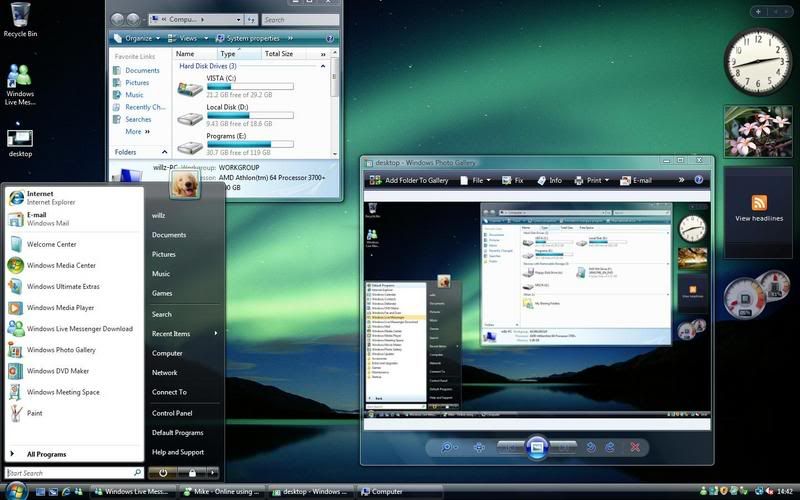Viewport: 800px width, 500px height.
Task: Open Windows Ultimate Extras in Start menu
Action: (x=73, y=287)
